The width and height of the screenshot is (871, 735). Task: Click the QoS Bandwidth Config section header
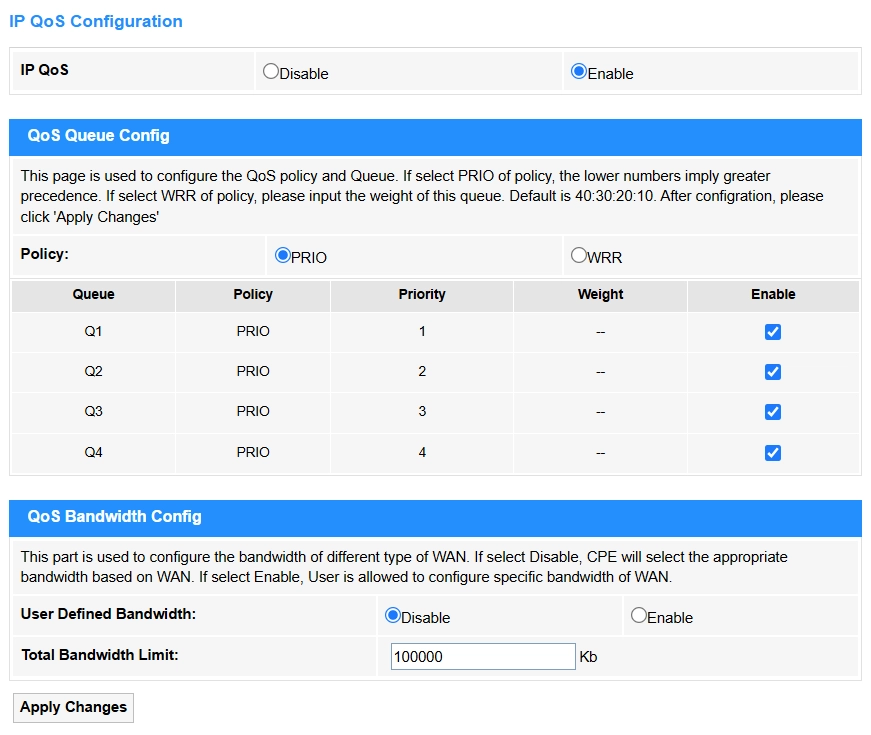115,517
